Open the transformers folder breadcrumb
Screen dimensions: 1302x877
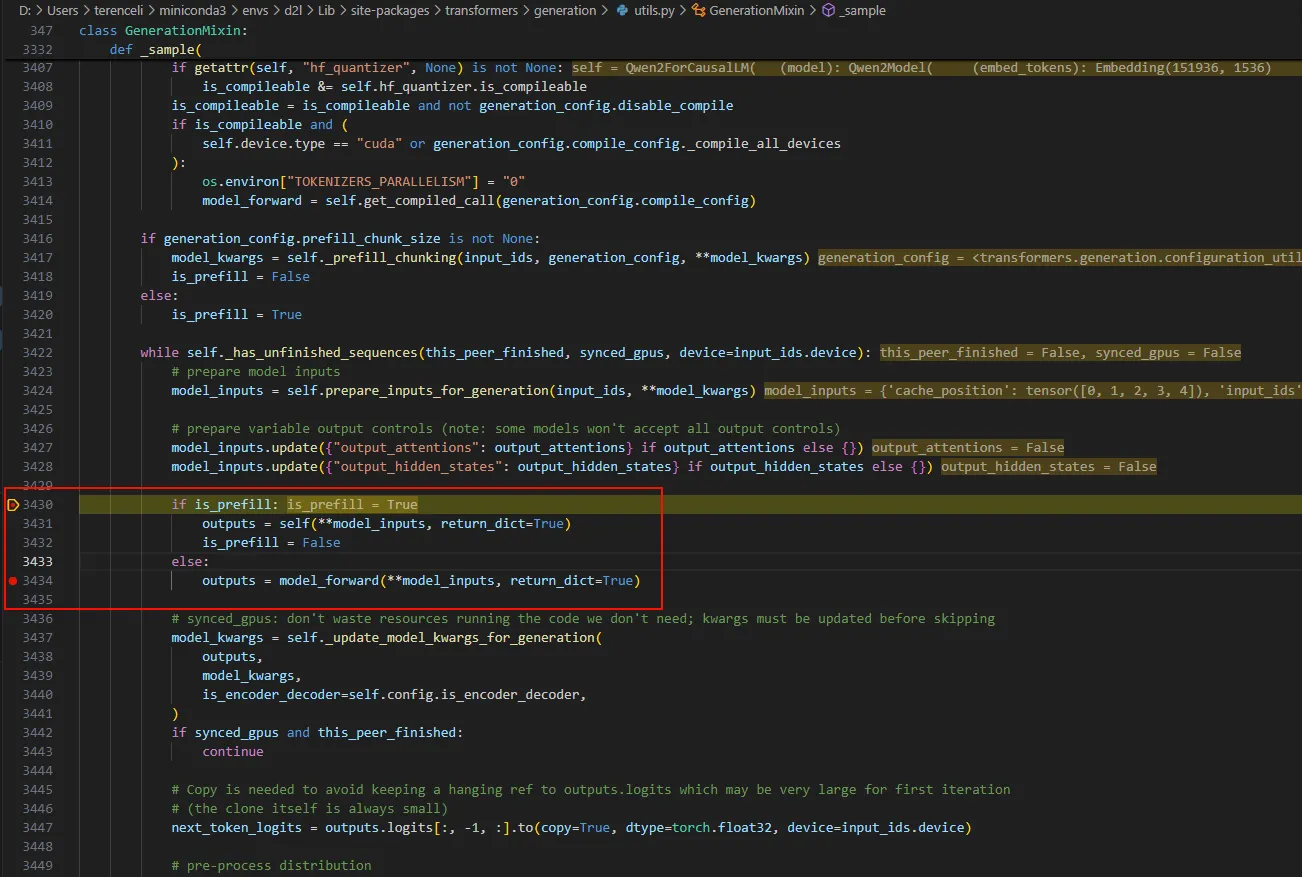[480, 11]
